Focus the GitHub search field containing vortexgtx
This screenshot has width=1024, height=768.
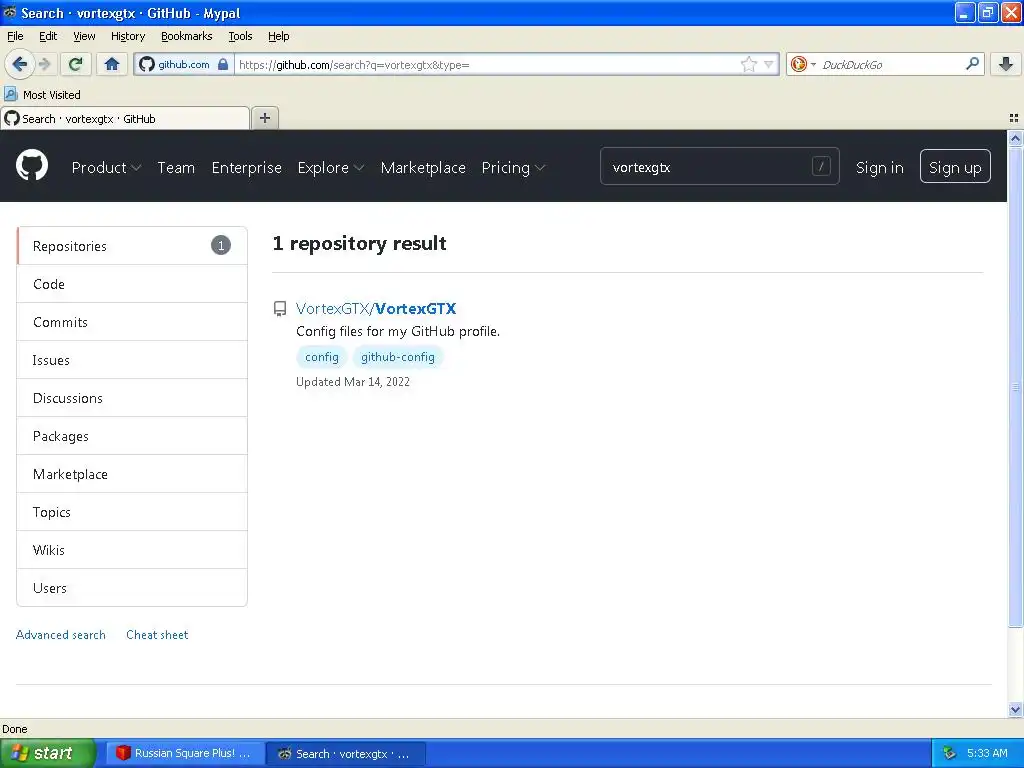(719, 167)
